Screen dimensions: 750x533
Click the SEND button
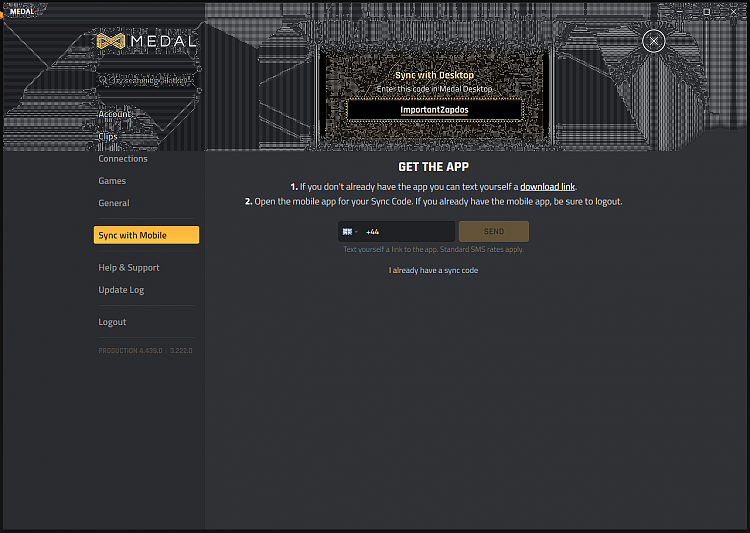pos(494,232)
